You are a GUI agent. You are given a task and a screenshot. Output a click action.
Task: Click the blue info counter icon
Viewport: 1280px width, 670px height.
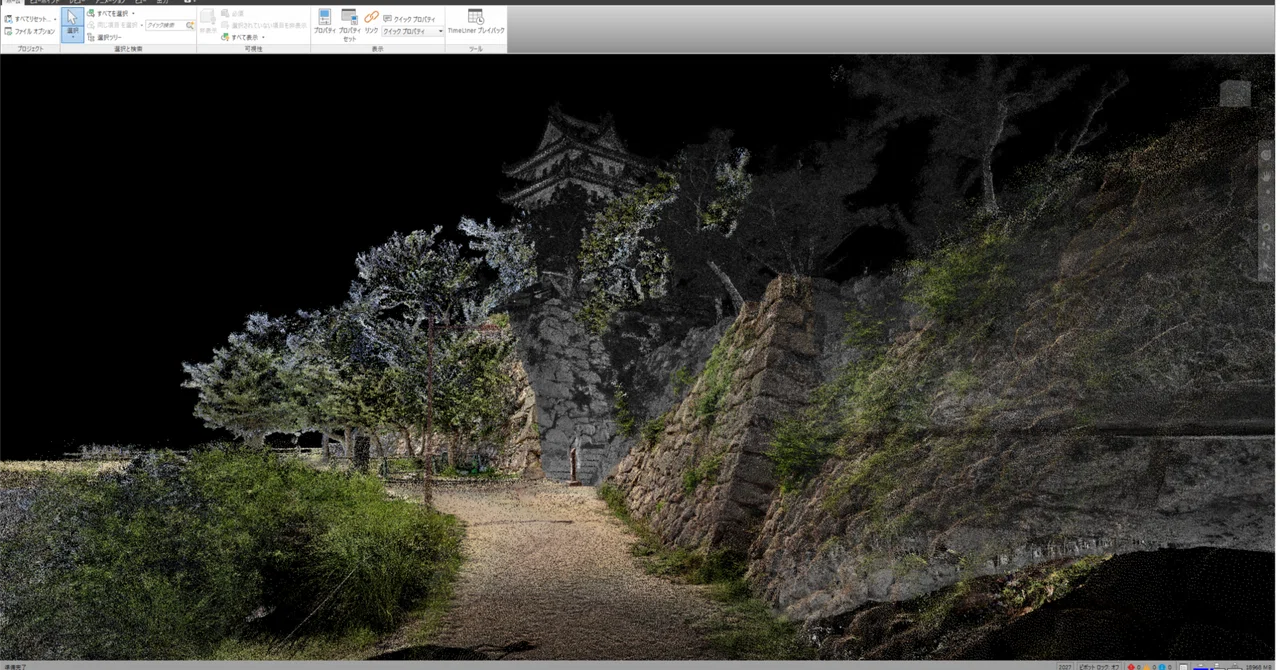(1162, 666)
